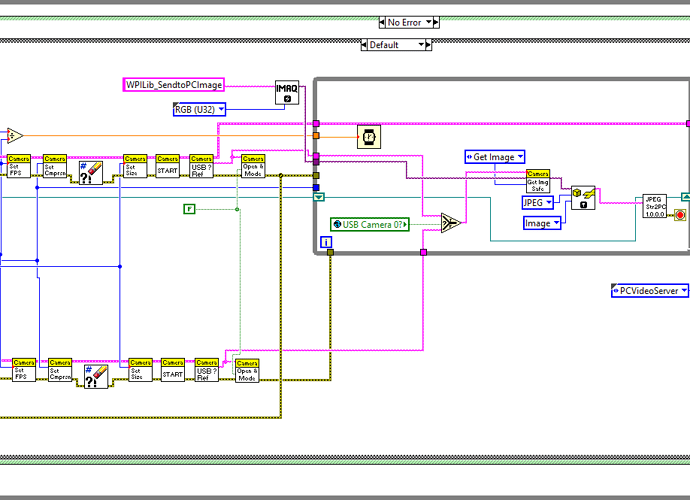This screenshot has height=500, width=690.
Task: Click lower row Clear Errors VI
Action: pyautogui.click(x=96, y=377)
